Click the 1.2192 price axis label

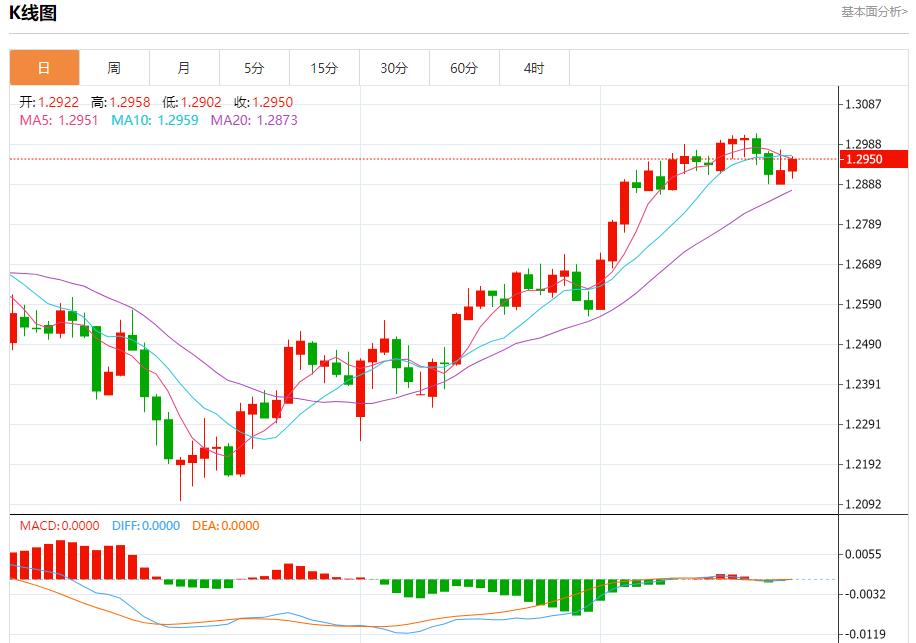(863, 464)
